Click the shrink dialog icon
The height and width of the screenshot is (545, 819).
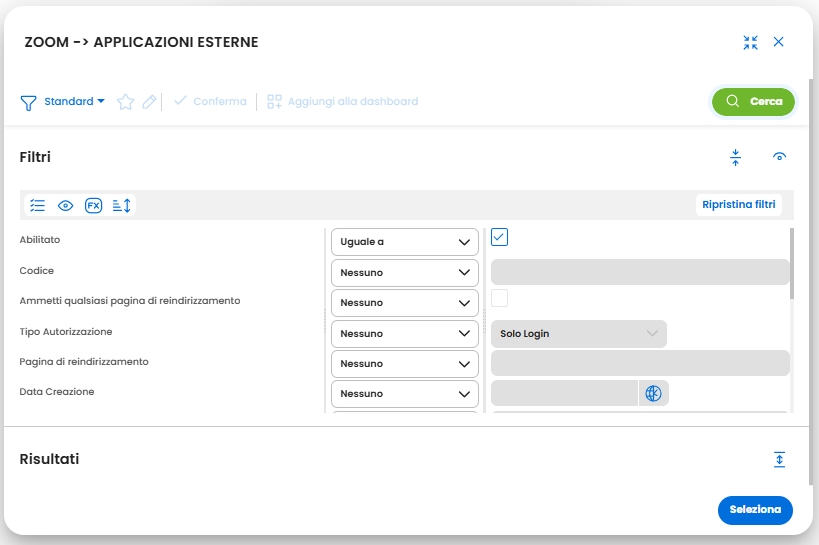tap(751, 42)
